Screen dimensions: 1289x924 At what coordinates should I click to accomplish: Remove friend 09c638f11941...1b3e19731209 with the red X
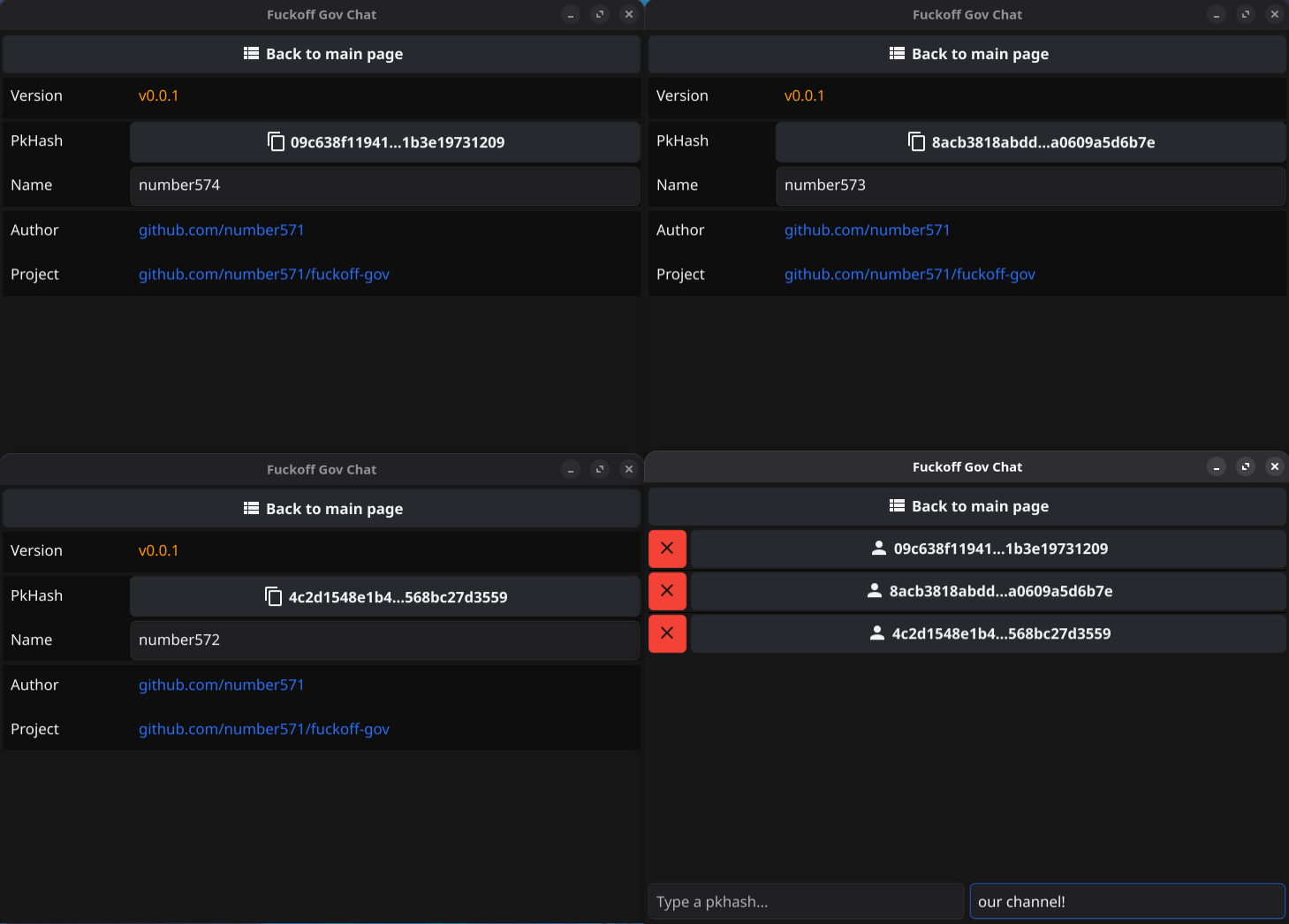point(667,549)
